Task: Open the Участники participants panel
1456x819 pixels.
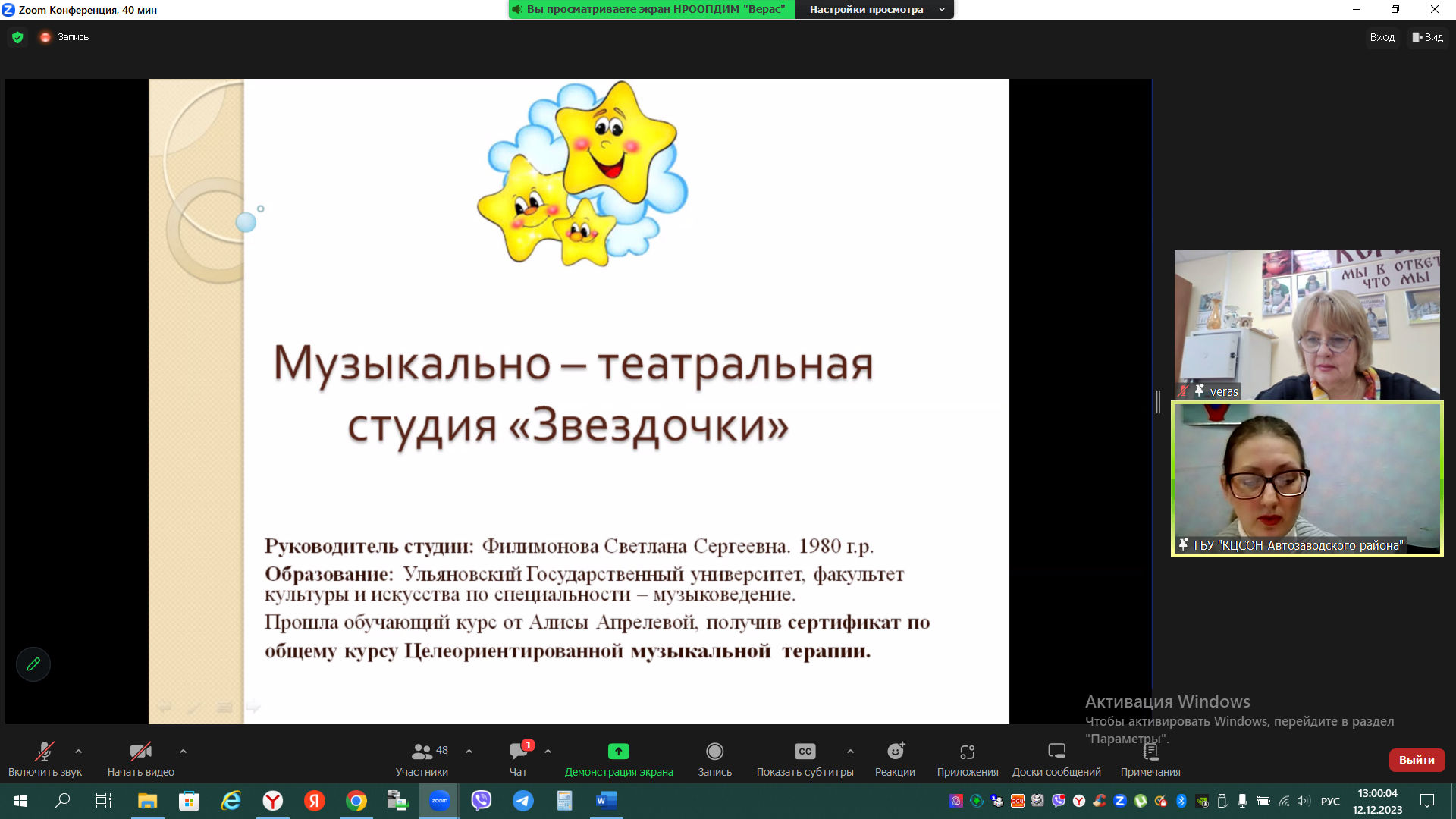Action: [x=422, y=759]
